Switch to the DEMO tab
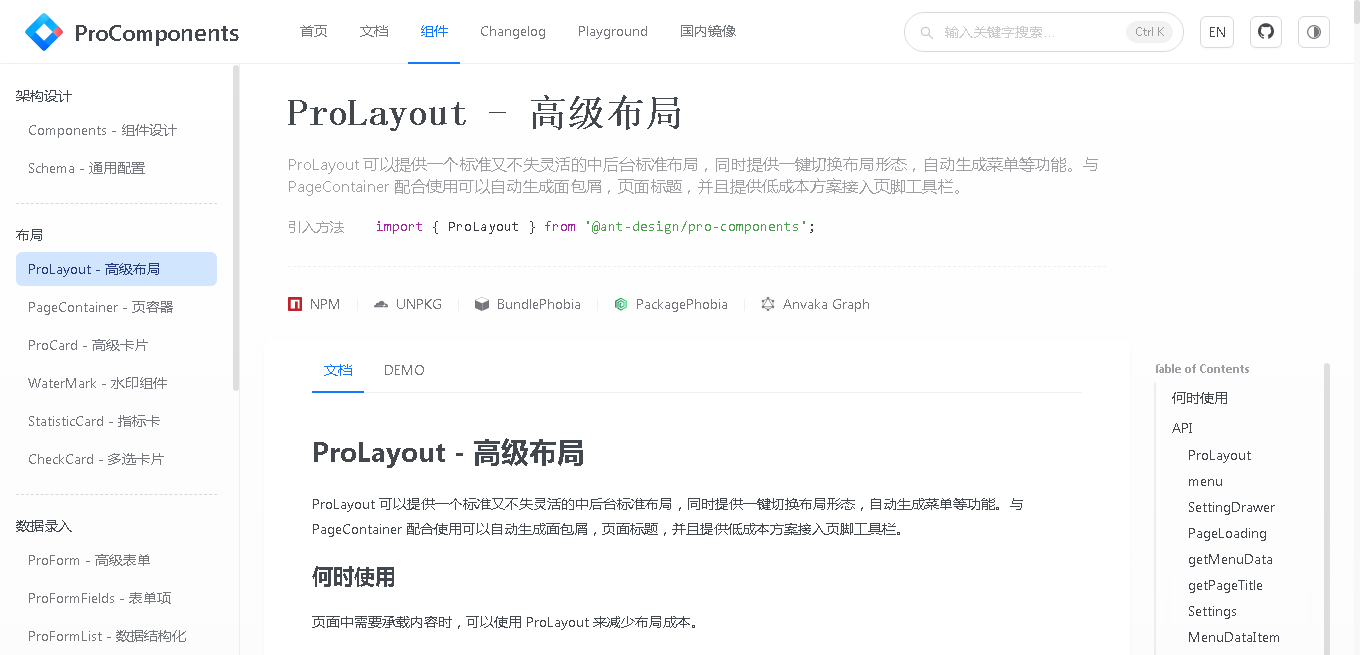This screenshot has width=1360, height=655. click(x=404, y=370)
